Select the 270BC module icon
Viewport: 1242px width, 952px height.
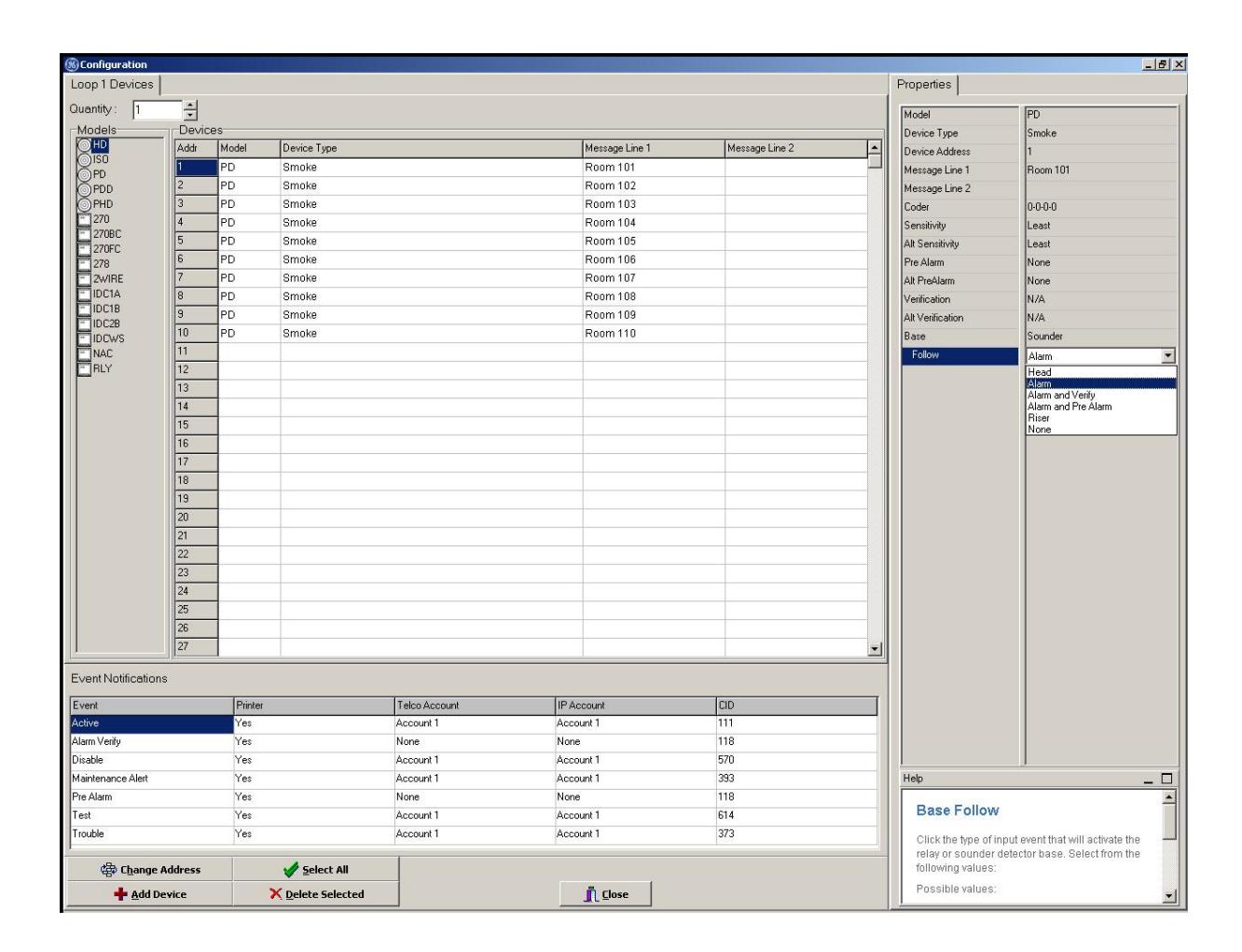[x=84, y=234]
